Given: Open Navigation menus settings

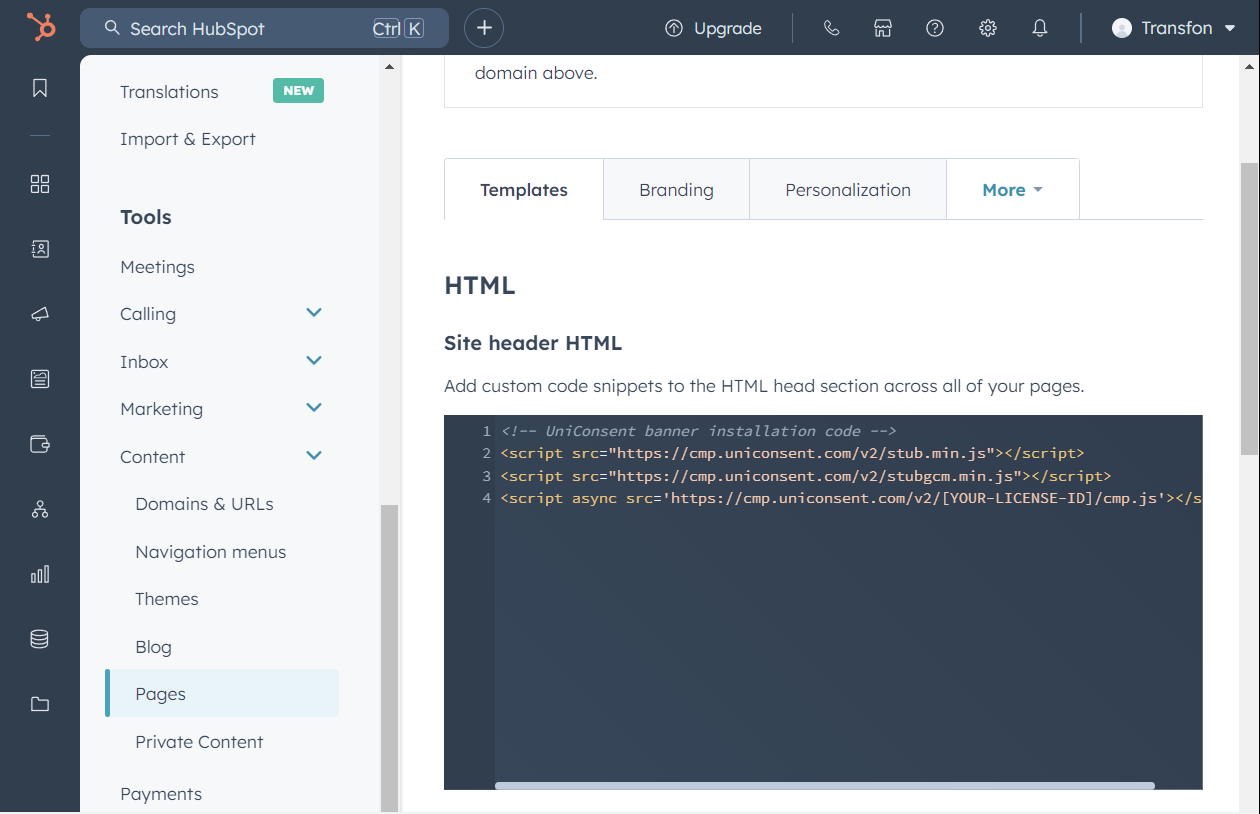Looking at the screenshot, I should click(211, 552).
